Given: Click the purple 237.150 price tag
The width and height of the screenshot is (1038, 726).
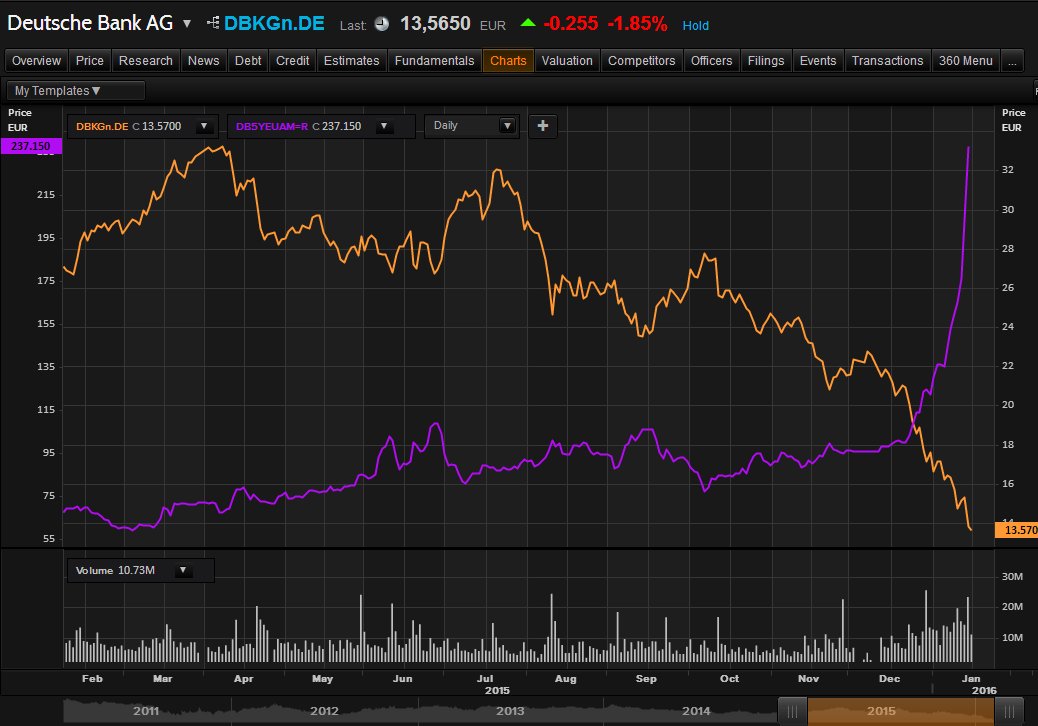Looking at the screenshot, I should coord(31,146).
